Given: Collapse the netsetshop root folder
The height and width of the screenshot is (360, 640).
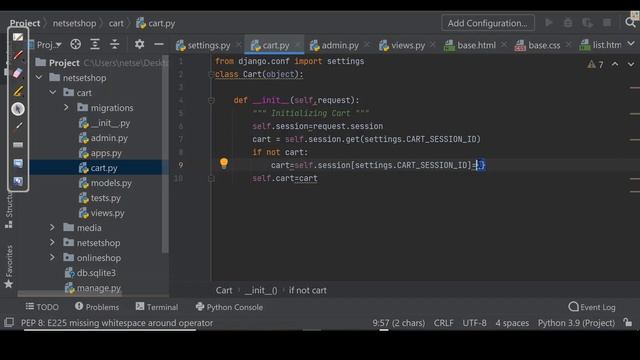Looking at the screenshot, I should click(39, 78).
